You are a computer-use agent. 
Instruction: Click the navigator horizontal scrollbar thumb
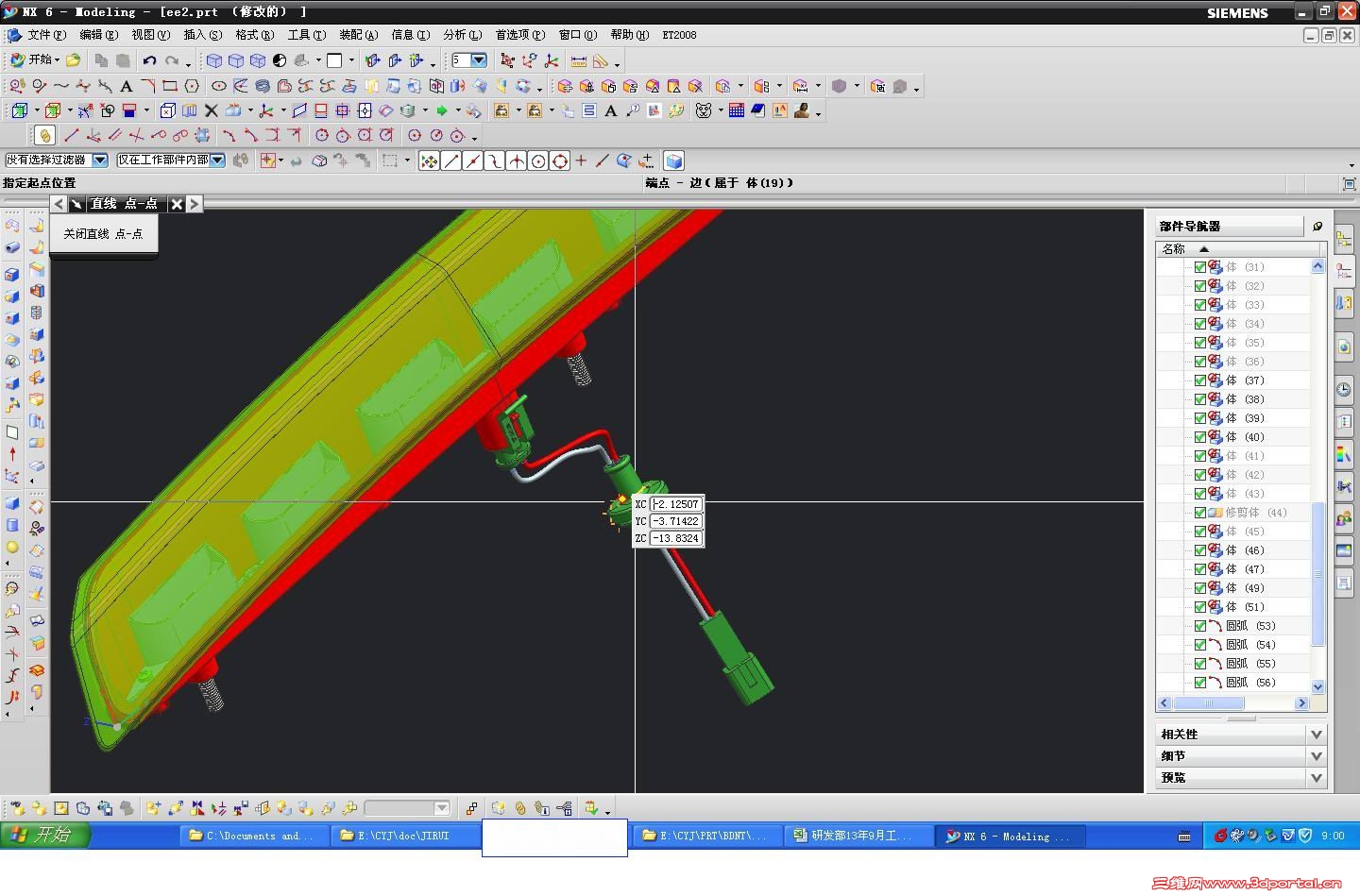1209,702
